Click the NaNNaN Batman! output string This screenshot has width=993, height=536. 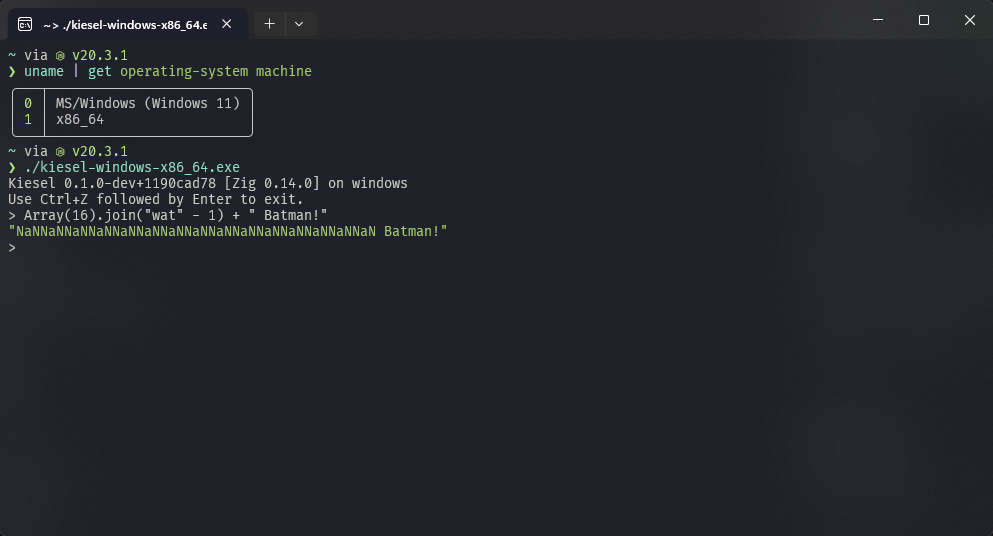228,231
